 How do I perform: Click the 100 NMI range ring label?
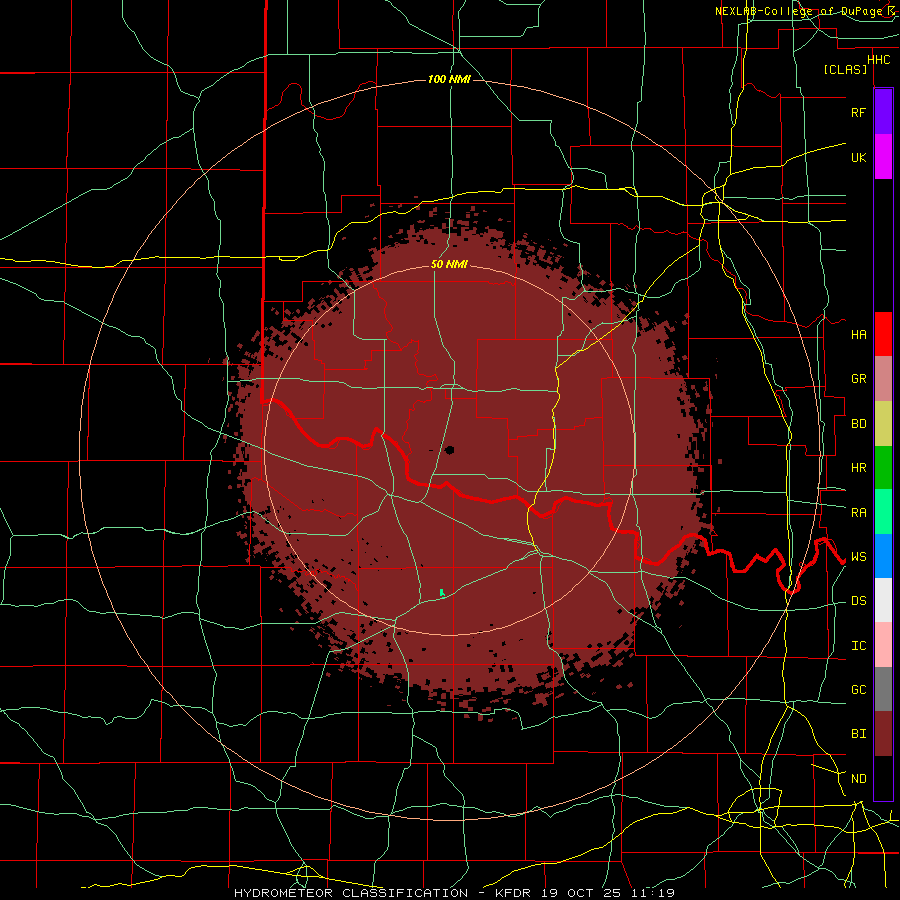449,79
